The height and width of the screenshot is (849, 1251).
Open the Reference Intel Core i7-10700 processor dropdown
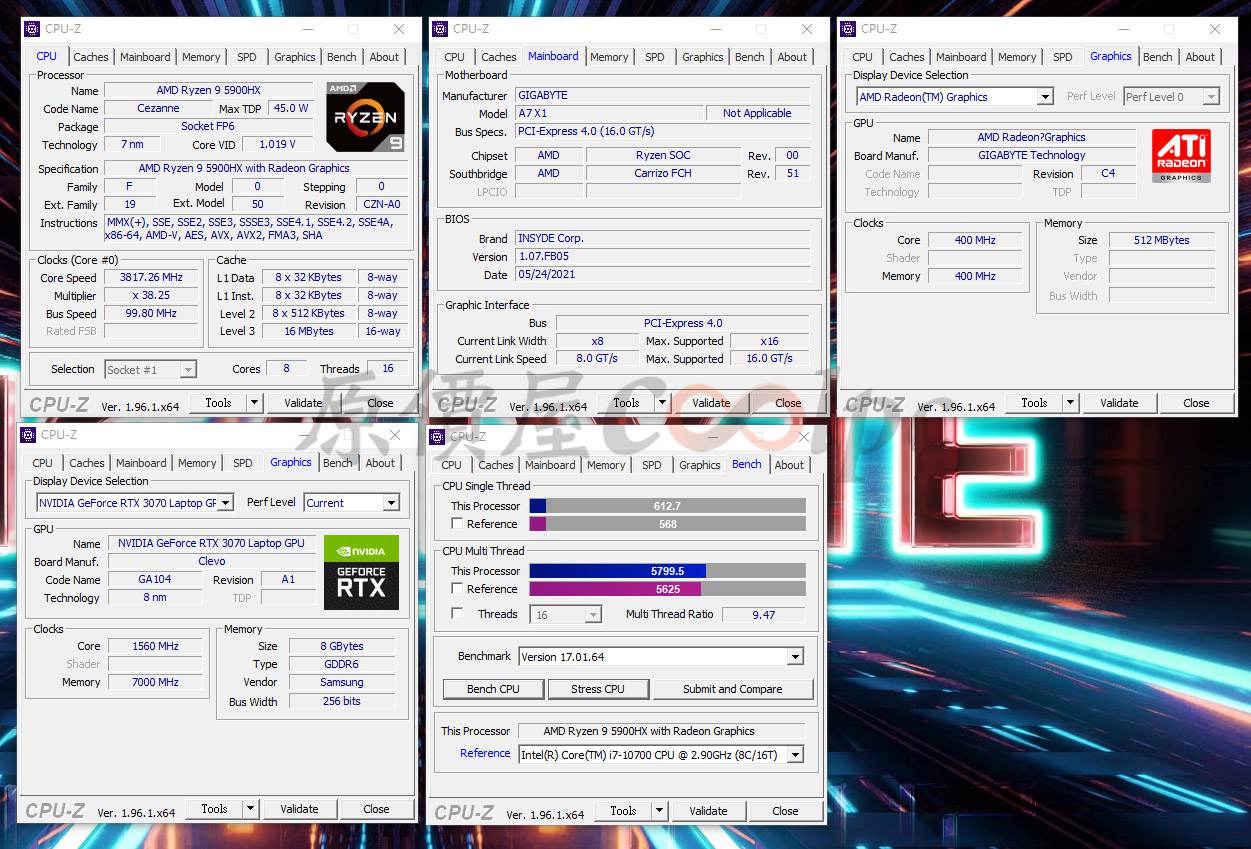point(795,755)
